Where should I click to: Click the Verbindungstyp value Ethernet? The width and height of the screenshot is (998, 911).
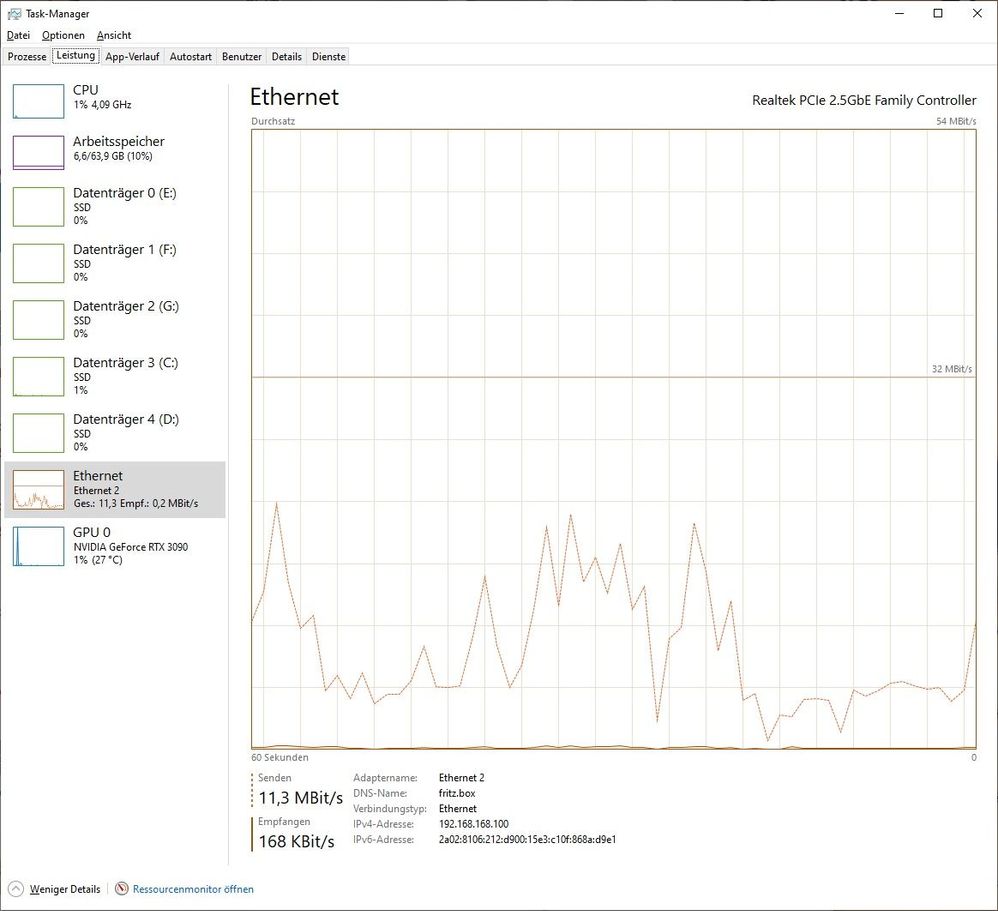coord(458,809)
